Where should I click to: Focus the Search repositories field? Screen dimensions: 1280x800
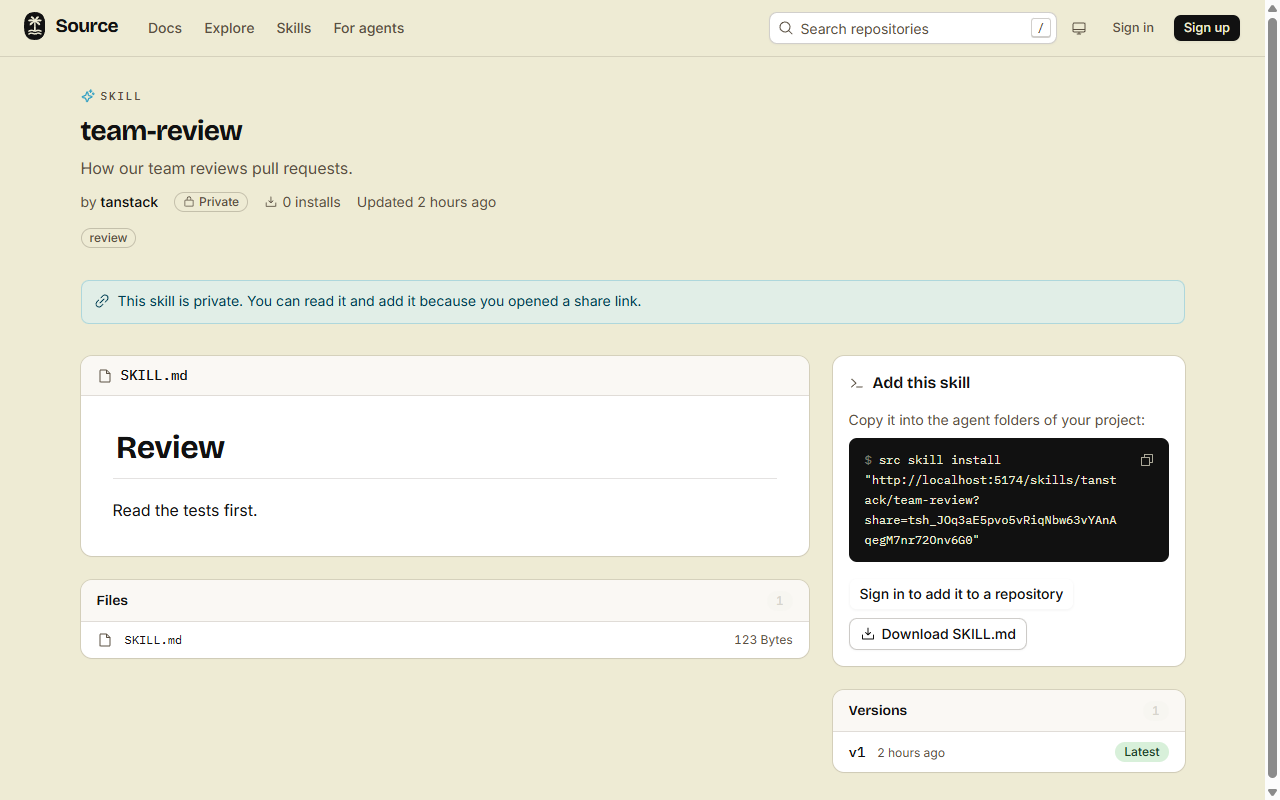[x=913, y=28]
